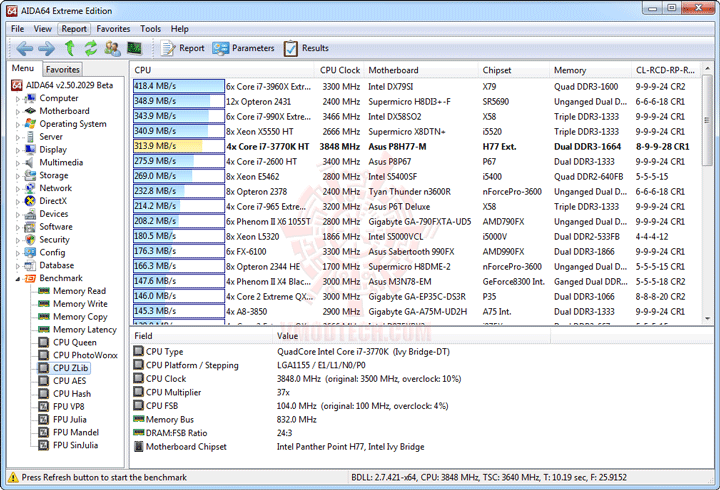The image size is (720, 490).
Task: Click scrollbar up arrow in results list
Action: coord(708,68)
